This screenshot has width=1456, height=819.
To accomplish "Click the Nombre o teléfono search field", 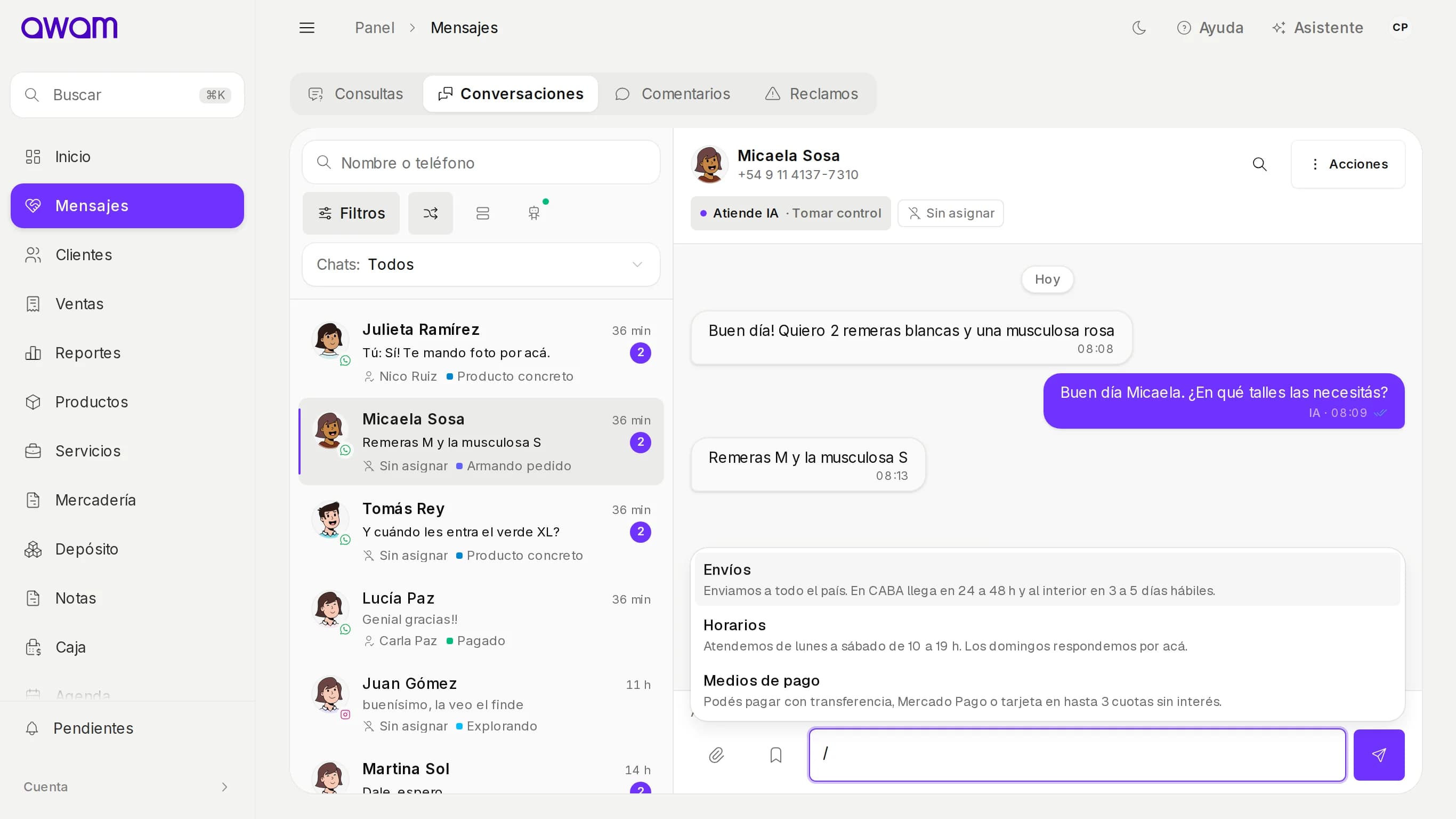I will coord(481,163).
